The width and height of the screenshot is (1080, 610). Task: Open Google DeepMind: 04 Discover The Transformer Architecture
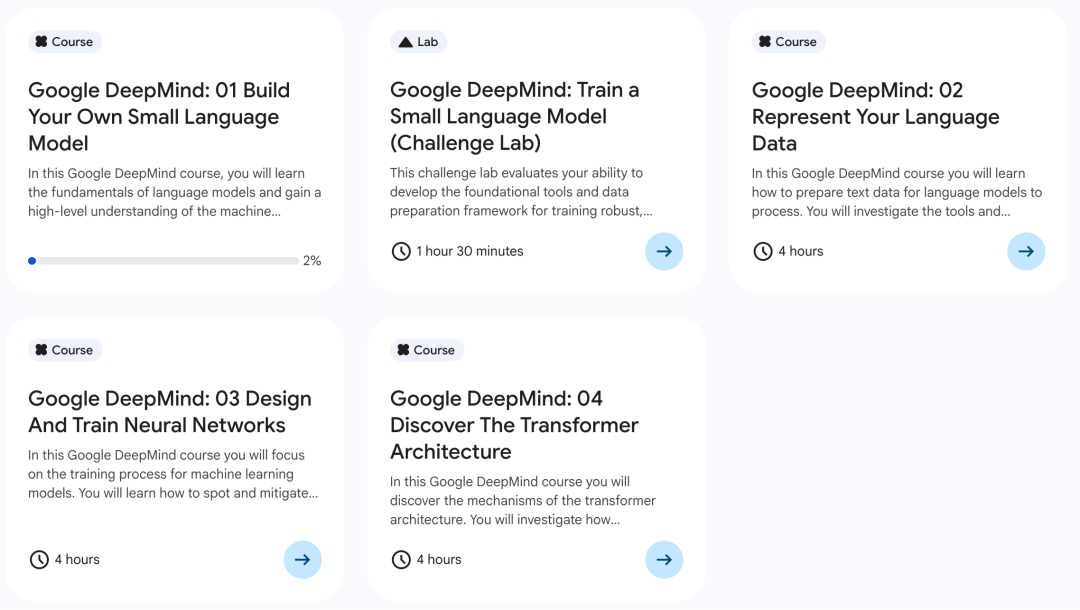coord(514,425)
